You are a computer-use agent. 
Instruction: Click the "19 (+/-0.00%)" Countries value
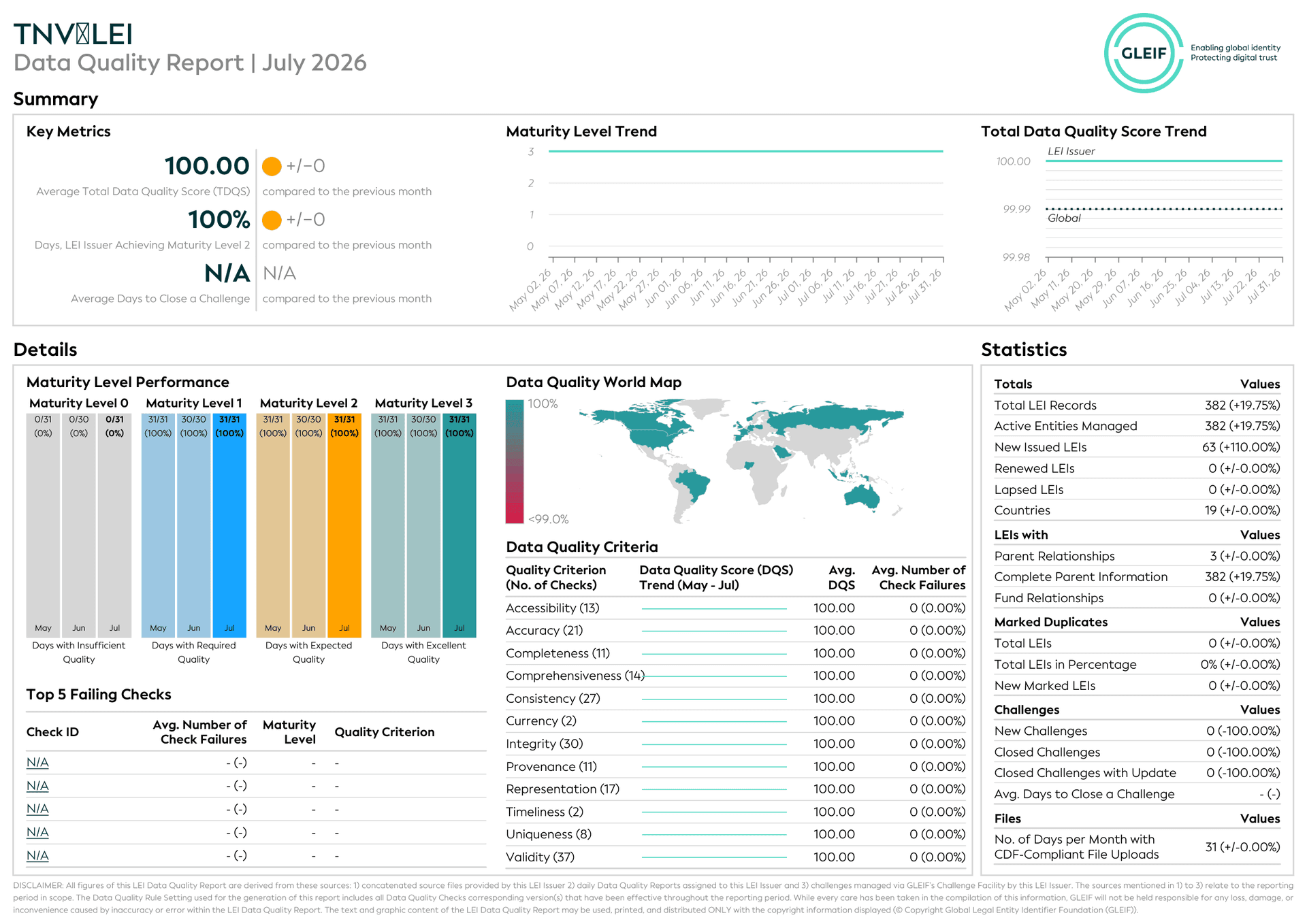tap(1242, 510)
